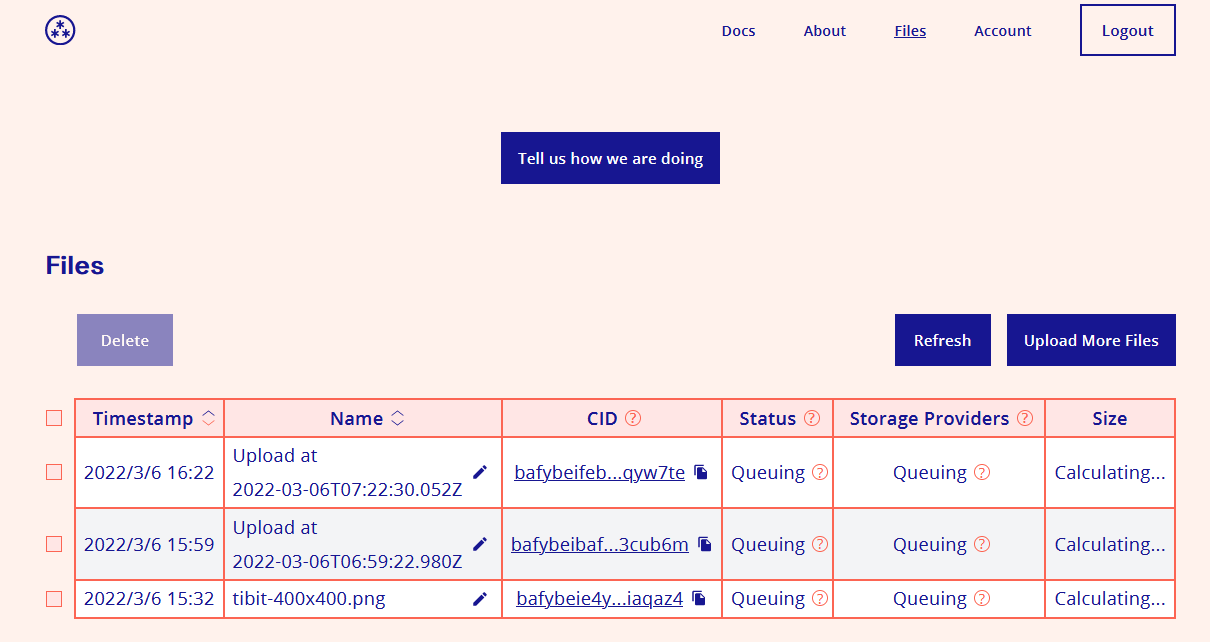Tick the select-all checkbox in table header
The image size is (1210, 642).
pos(54,419)
